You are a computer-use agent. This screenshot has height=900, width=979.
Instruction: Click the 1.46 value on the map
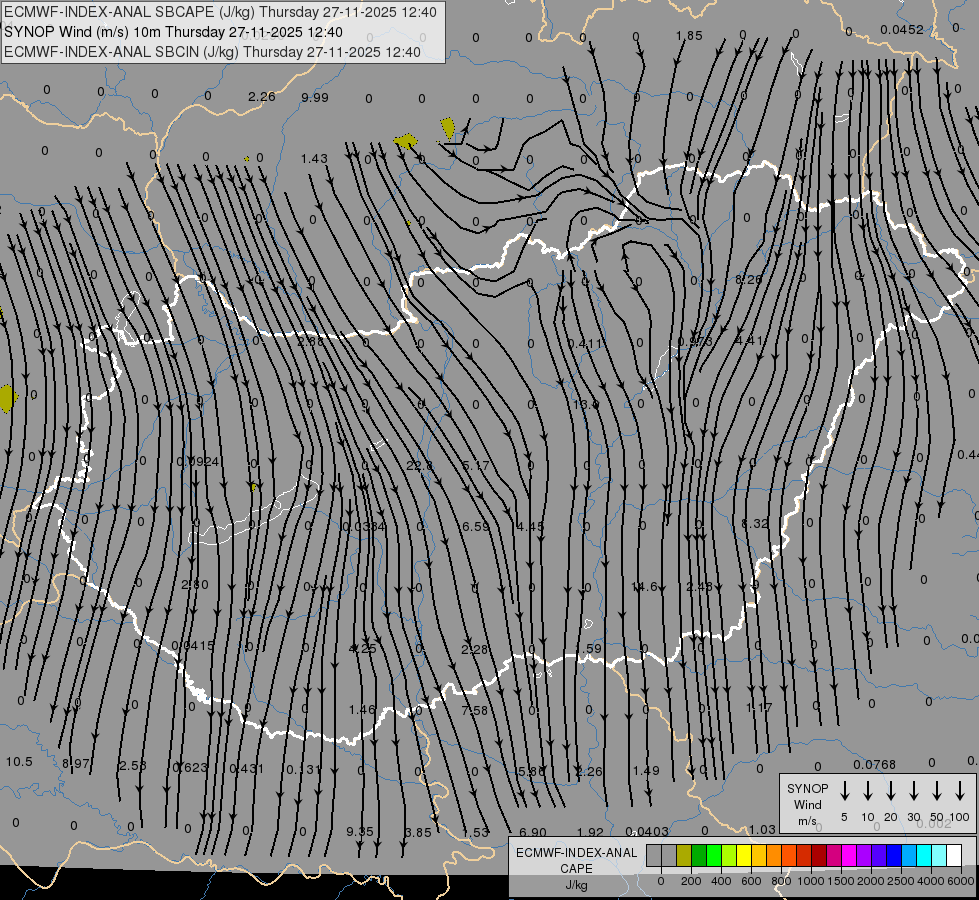(362, 710)
